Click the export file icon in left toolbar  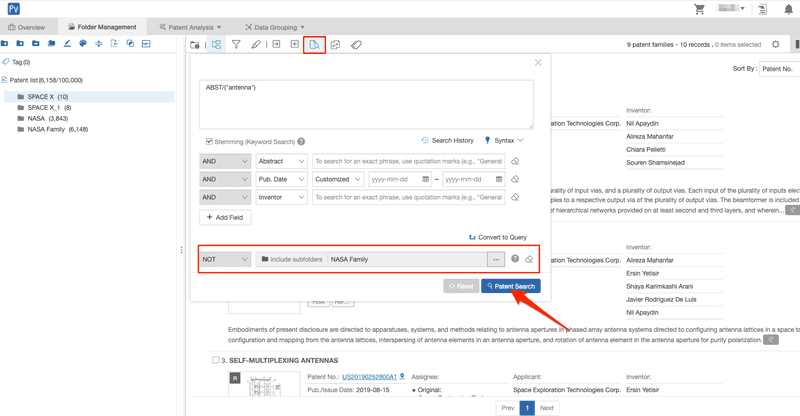pos(114,43)
